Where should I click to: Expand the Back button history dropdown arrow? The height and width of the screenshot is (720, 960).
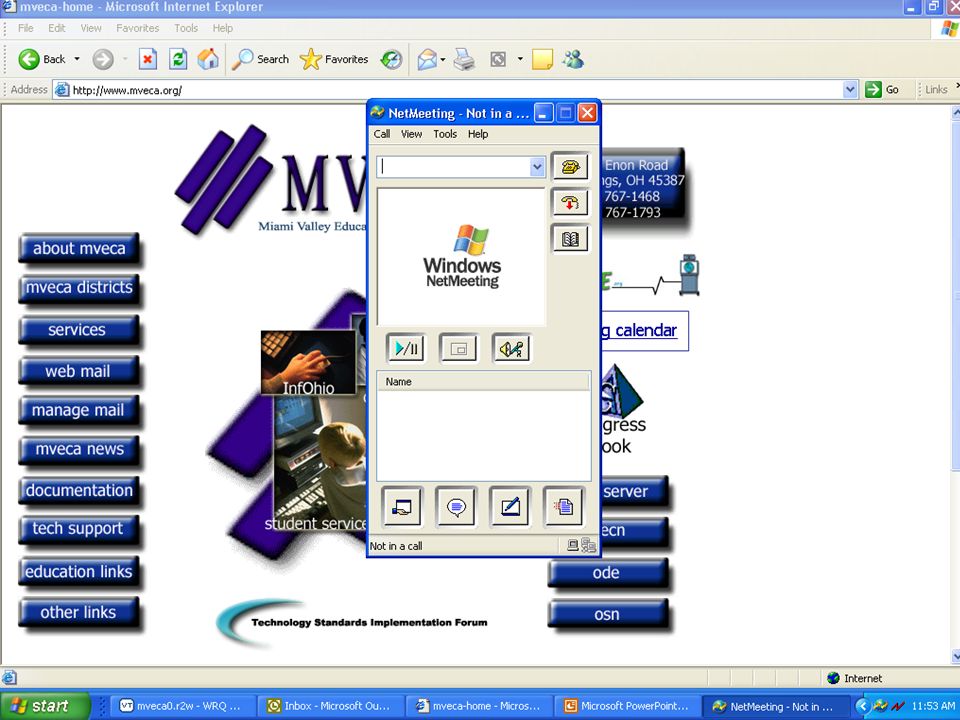tap(77, 59)
